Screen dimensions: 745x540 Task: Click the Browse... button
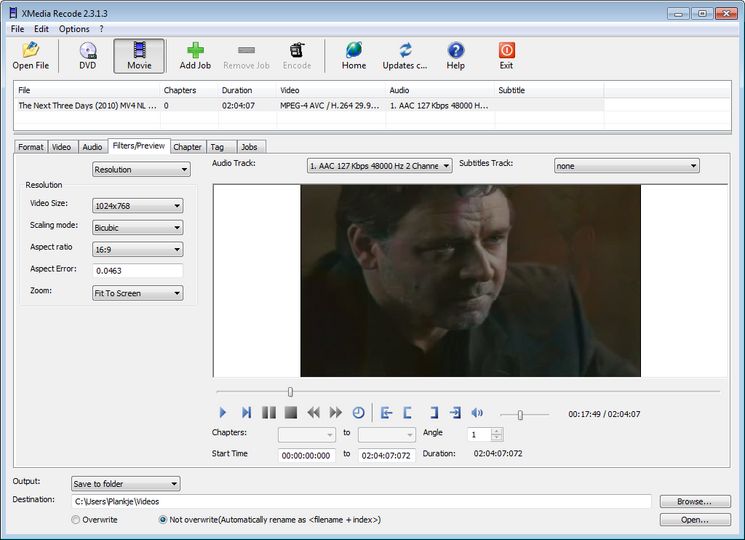694,501
